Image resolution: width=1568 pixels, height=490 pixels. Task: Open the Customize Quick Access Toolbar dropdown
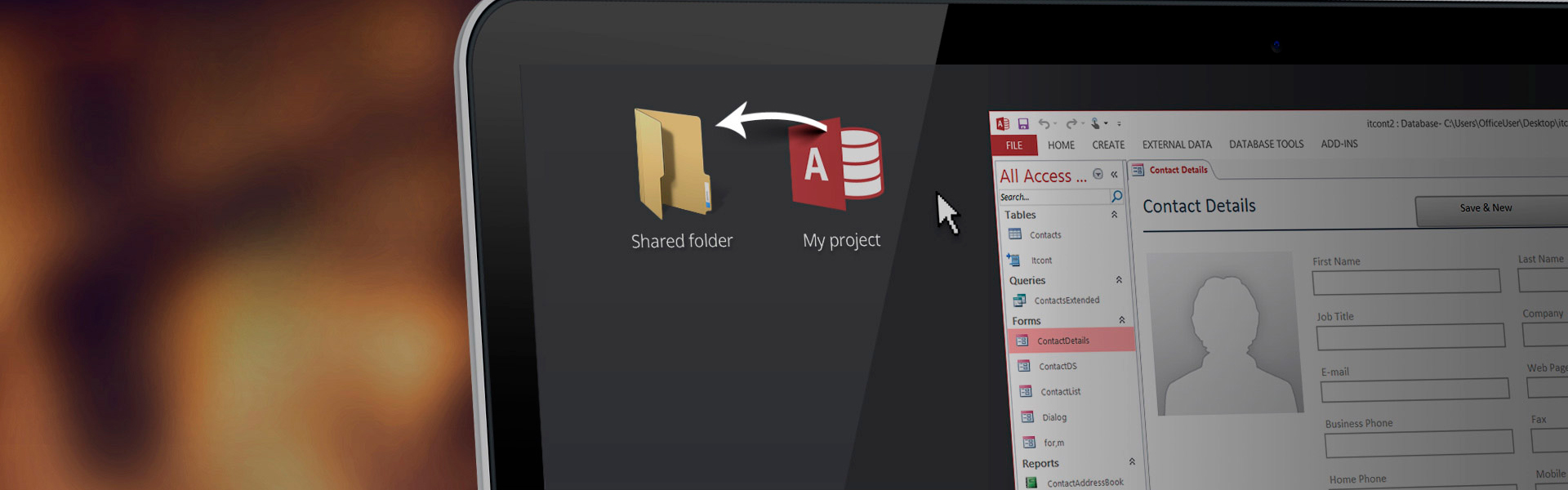(1119, 124)
